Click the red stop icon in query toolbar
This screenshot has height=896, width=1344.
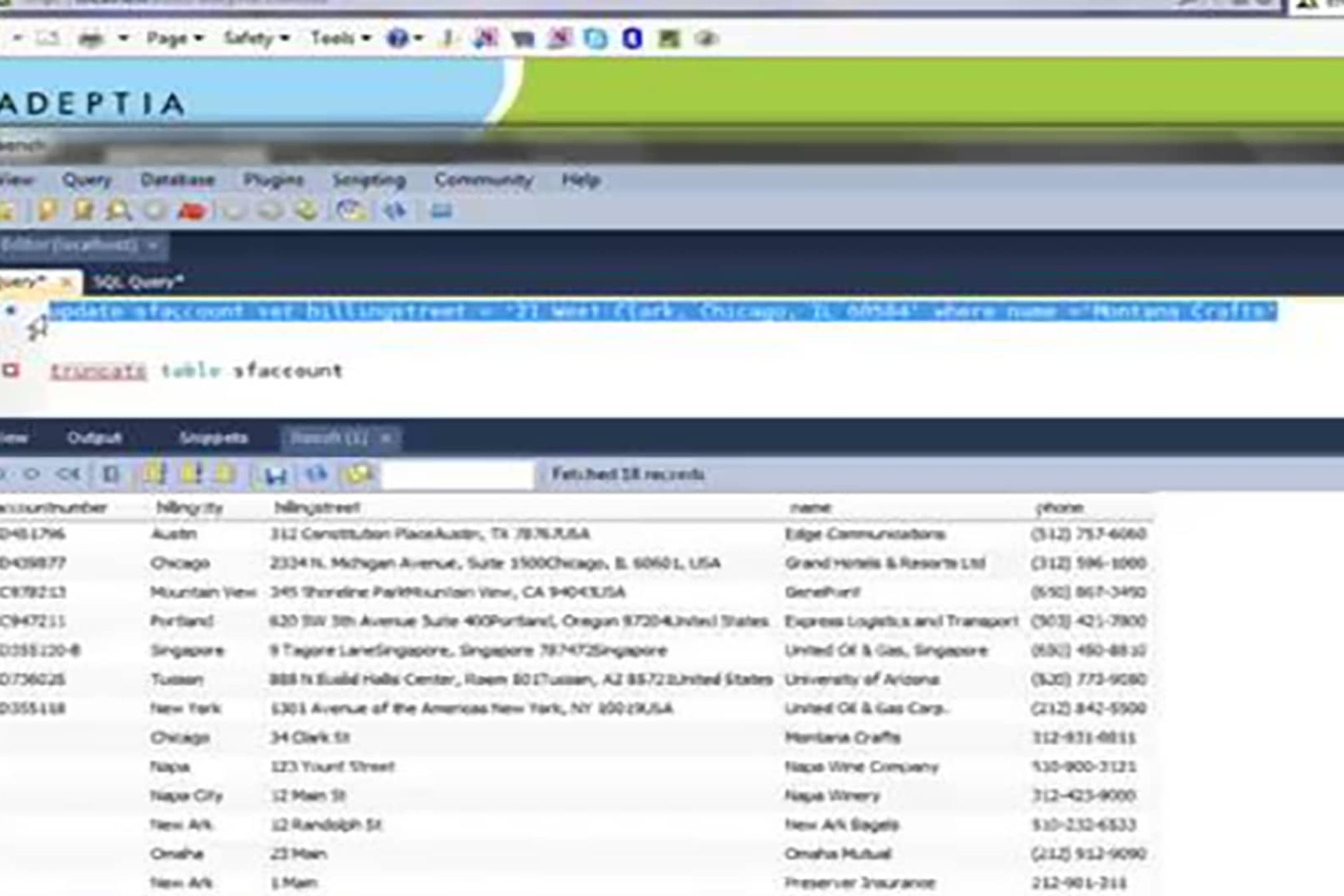pyautogui.click(x=192, y=211)
